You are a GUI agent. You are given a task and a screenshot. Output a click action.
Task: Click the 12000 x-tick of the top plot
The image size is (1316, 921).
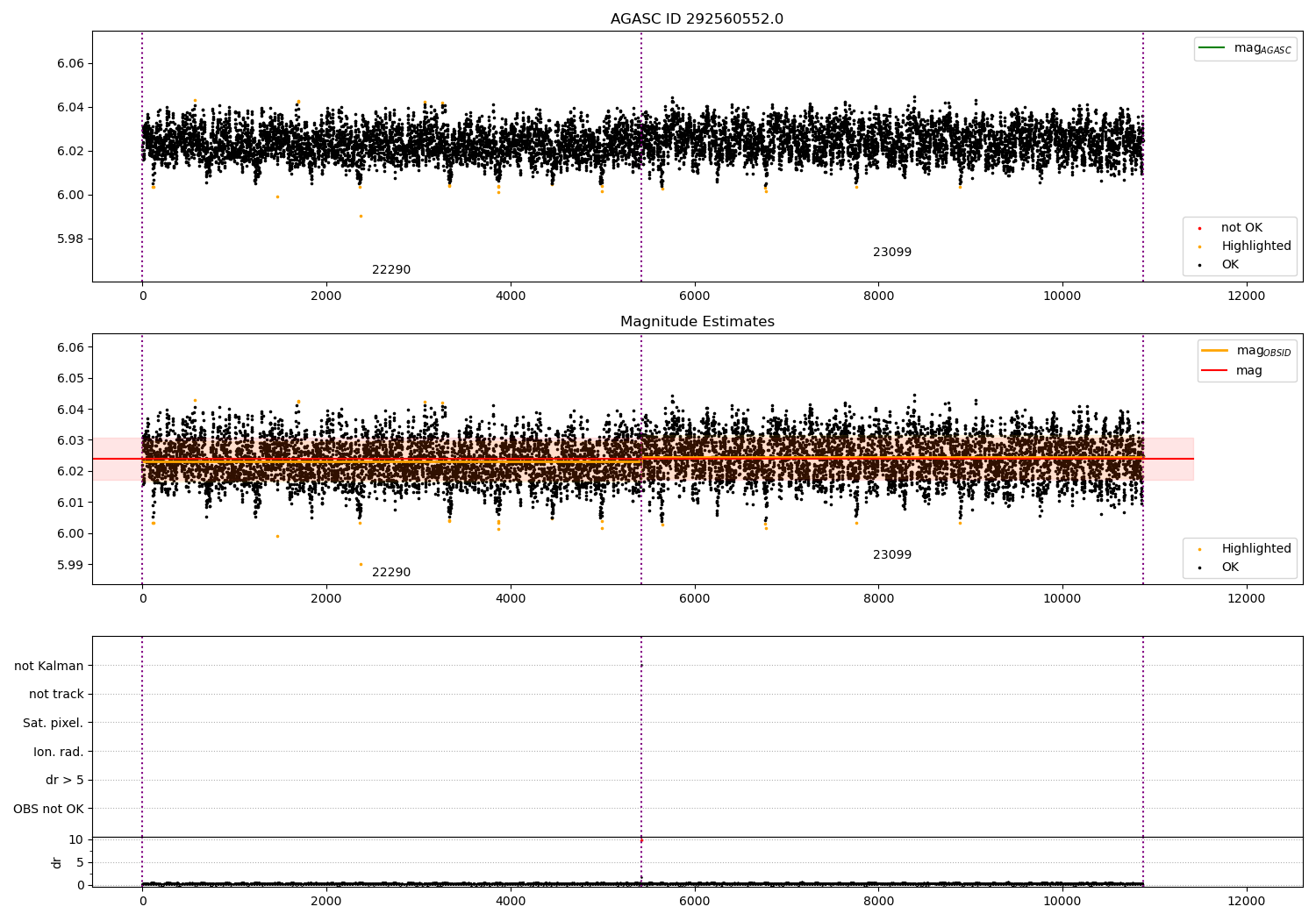coord(1246,296)
